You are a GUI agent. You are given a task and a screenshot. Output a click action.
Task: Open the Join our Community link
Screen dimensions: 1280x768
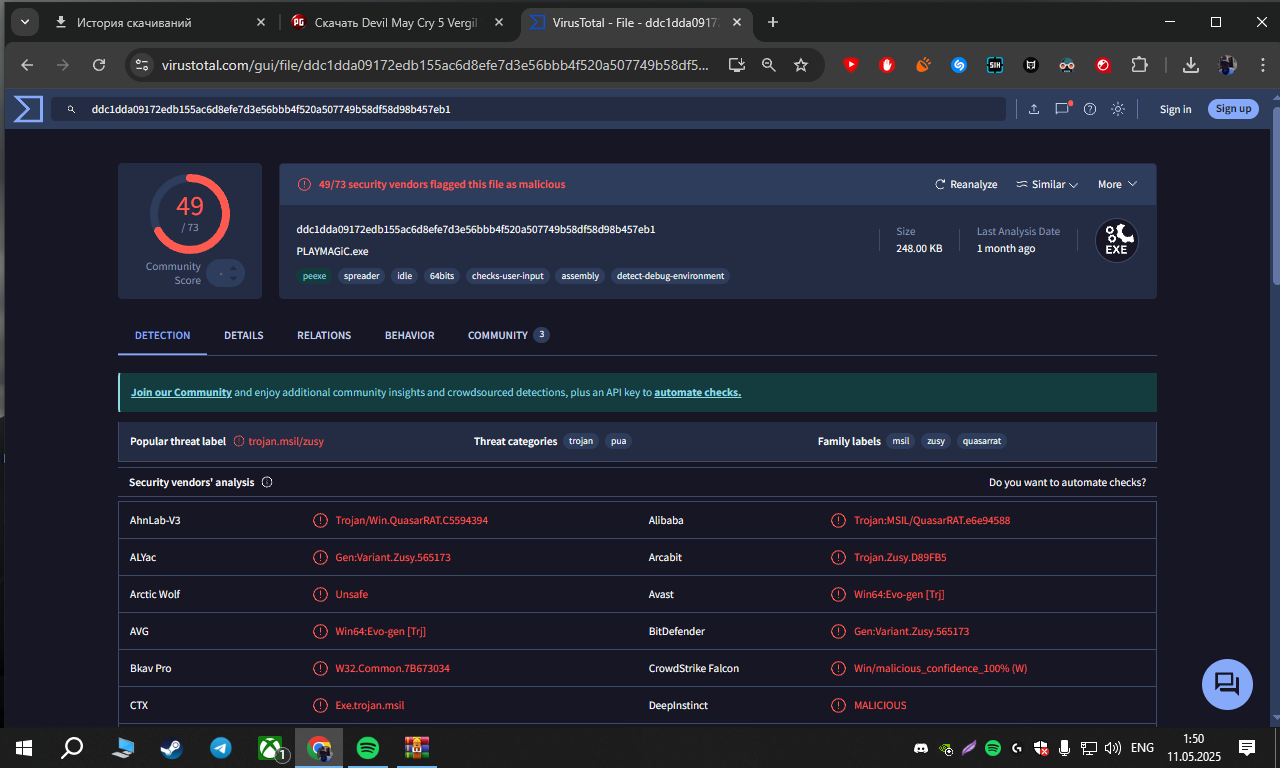tap(181, 393)
